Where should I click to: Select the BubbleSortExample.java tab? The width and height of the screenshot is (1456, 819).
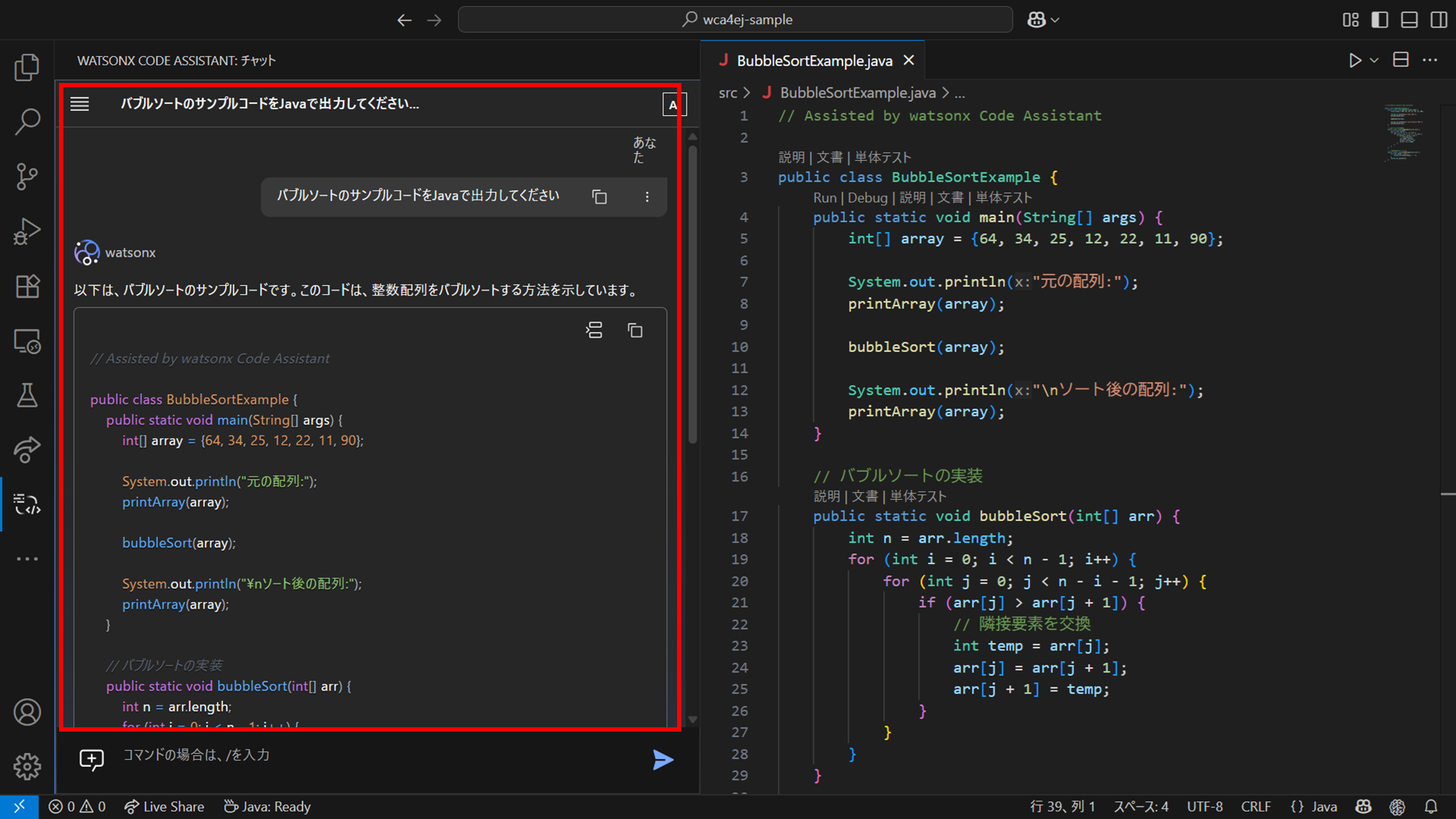pos(814,60)
